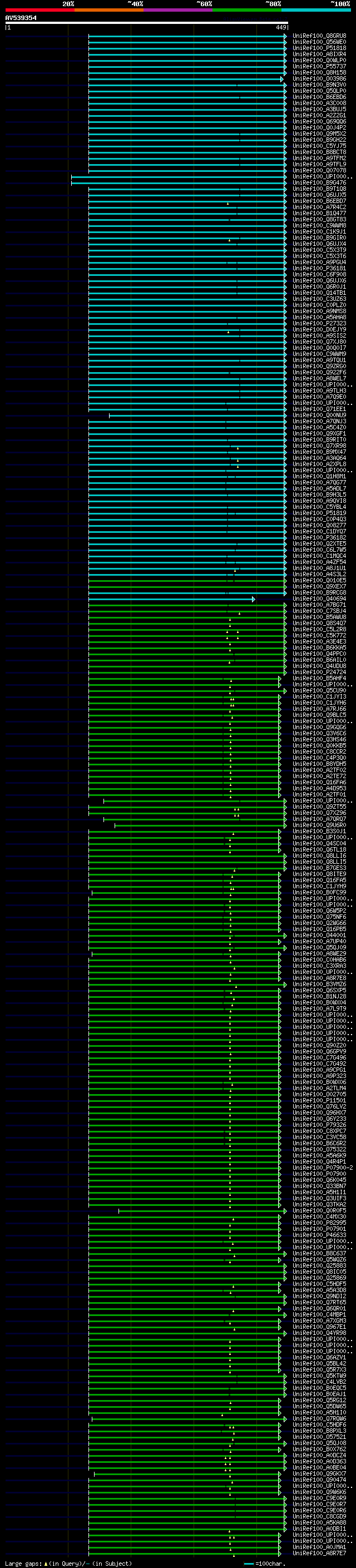
Task: Select label UniRef100_A0DCZ4
Action: pyautogui.click(x=319, y=1456)
